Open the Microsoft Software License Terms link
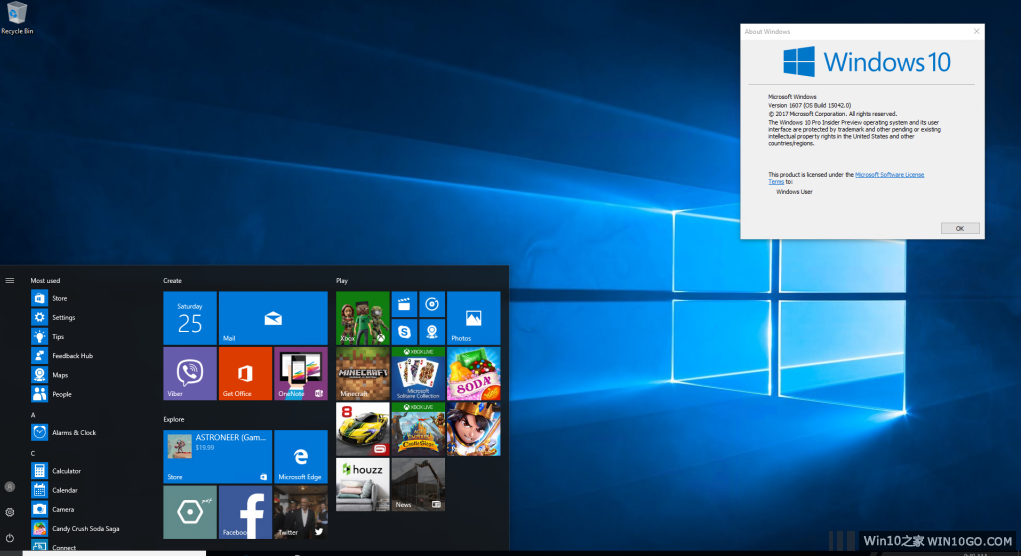The width and height of the screenshot is (1021, 556). pos(889,175)
